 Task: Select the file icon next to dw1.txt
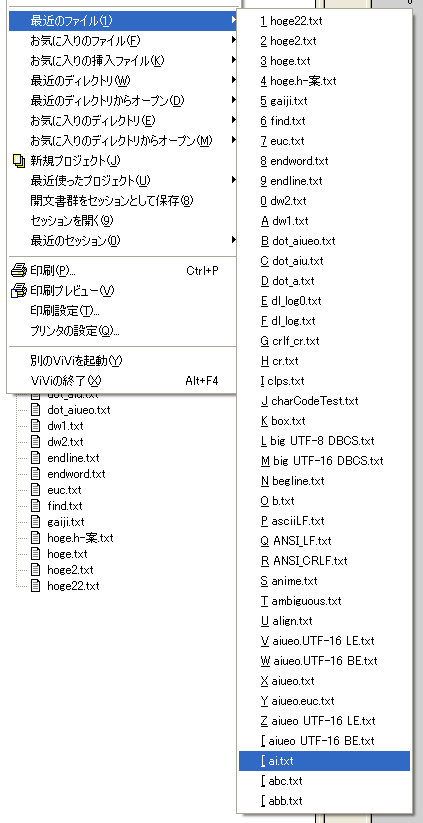[36, 426]
